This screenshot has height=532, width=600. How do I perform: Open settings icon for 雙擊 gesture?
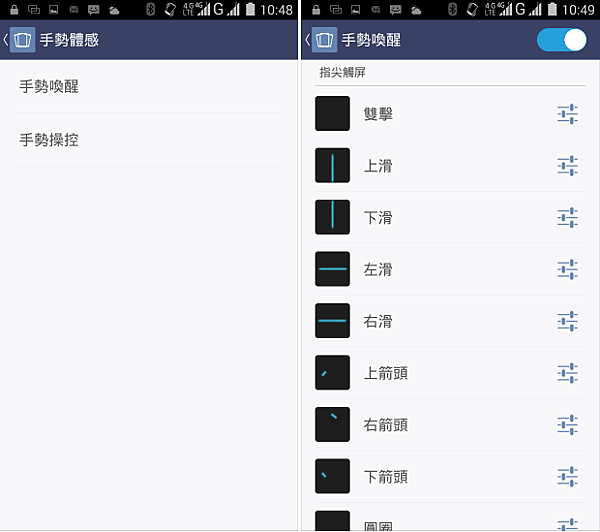coord(567,114)
